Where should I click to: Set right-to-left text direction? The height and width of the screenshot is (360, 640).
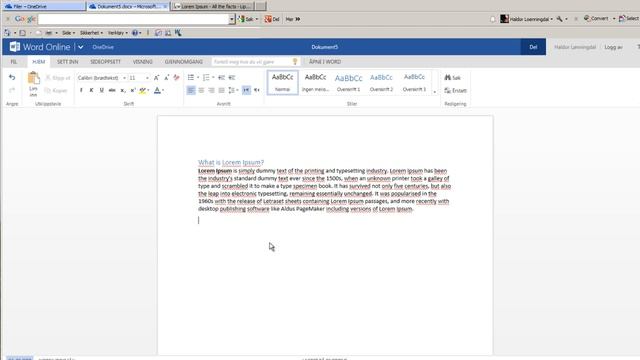(256, 90)
